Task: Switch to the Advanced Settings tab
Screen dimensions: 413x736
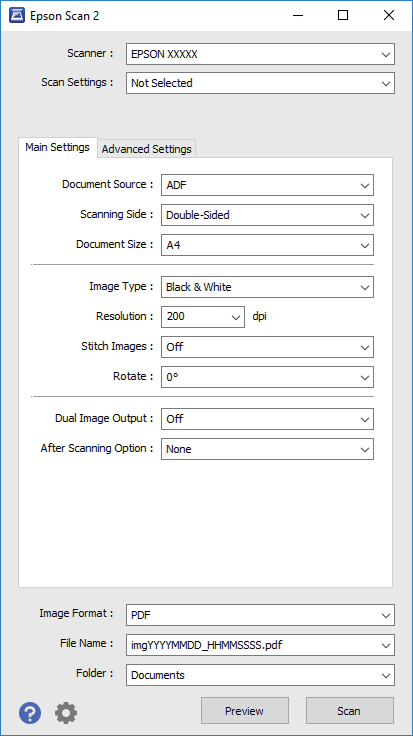Action: point(146,149)
